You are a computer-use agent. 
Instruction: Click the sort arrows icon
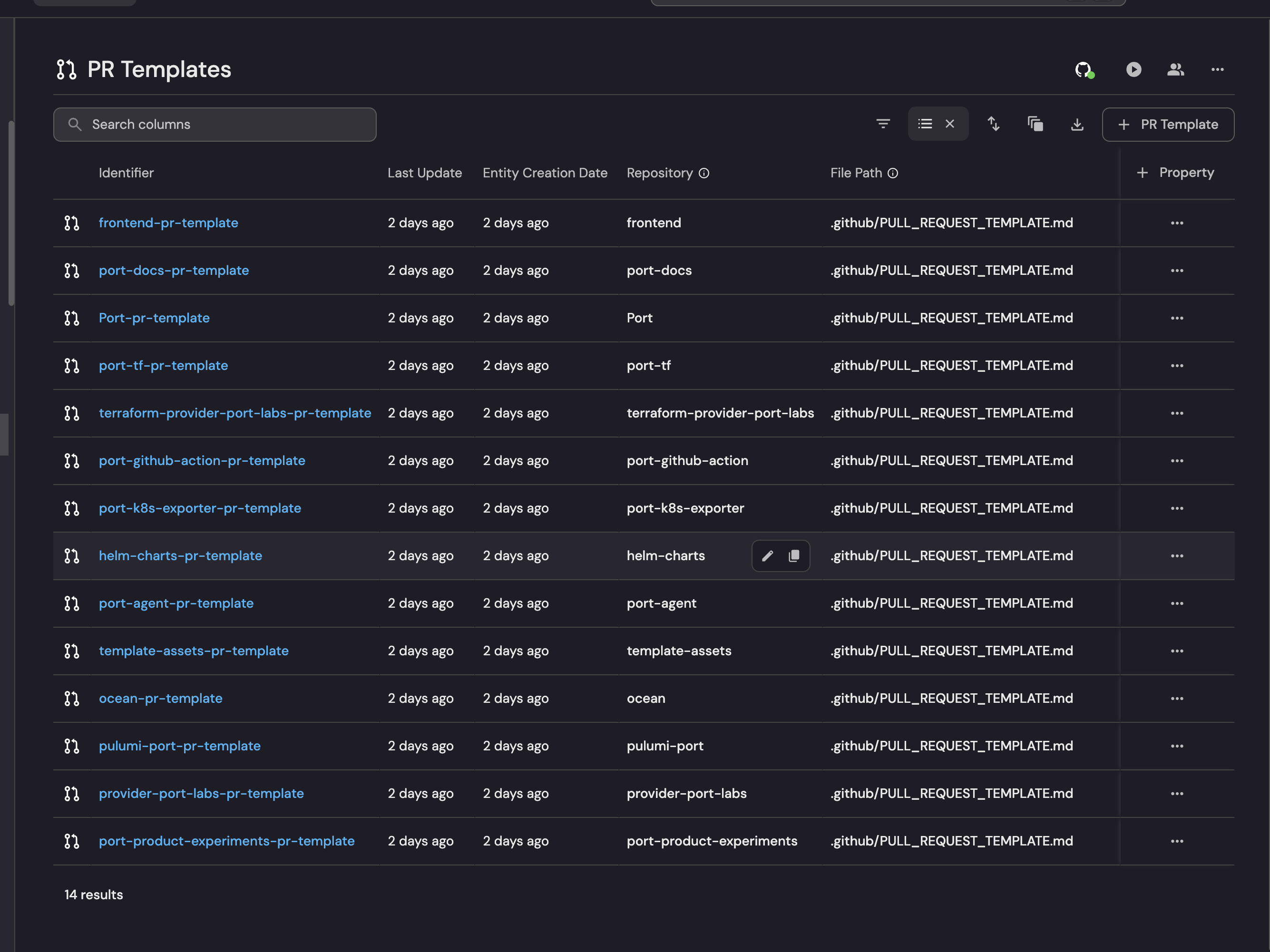[x=993, y=124]
